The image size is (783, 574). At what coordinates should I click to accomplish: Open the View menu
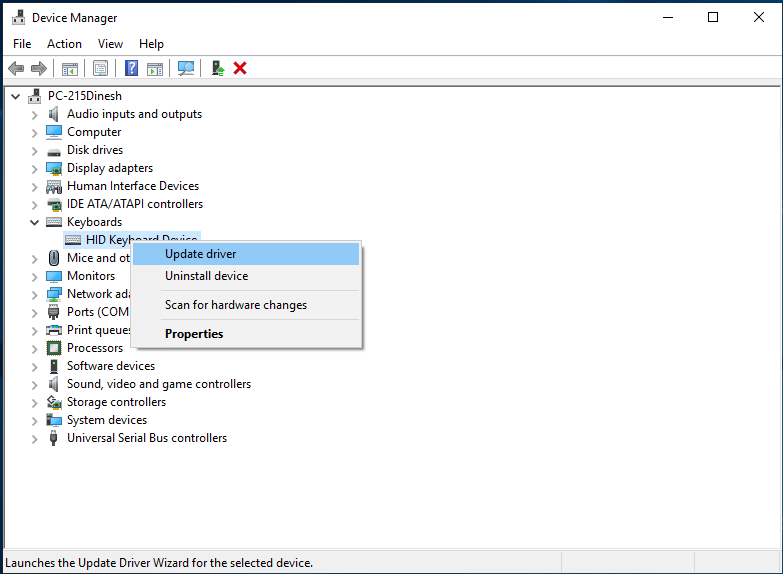[110, 44]
